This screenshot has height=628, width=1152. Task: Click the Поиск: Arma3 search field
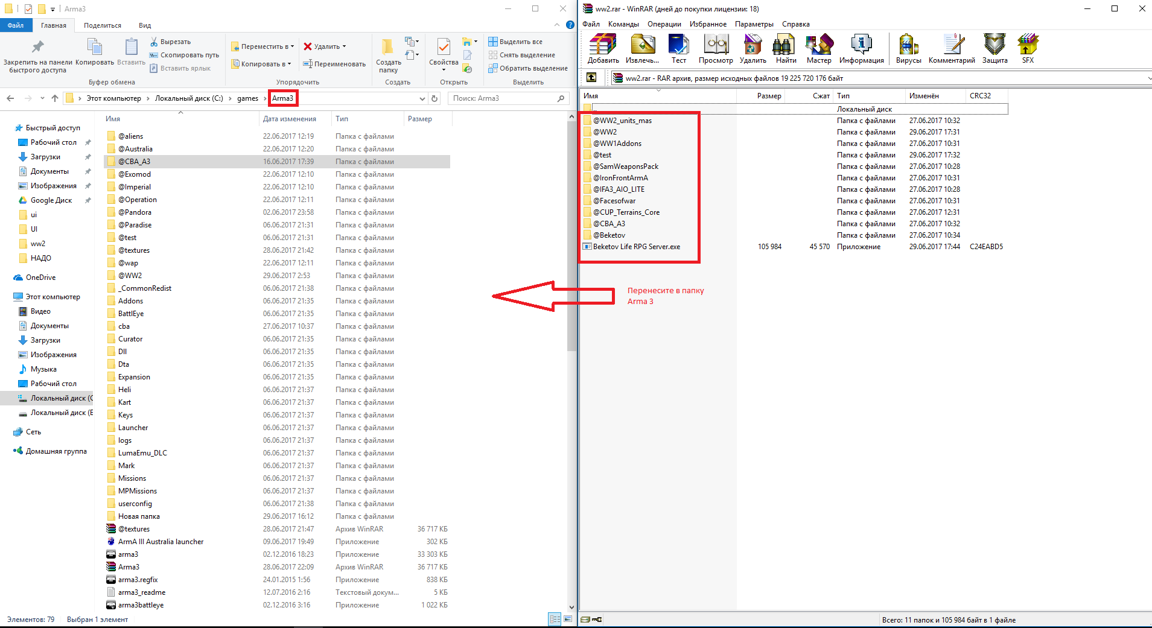508,98
